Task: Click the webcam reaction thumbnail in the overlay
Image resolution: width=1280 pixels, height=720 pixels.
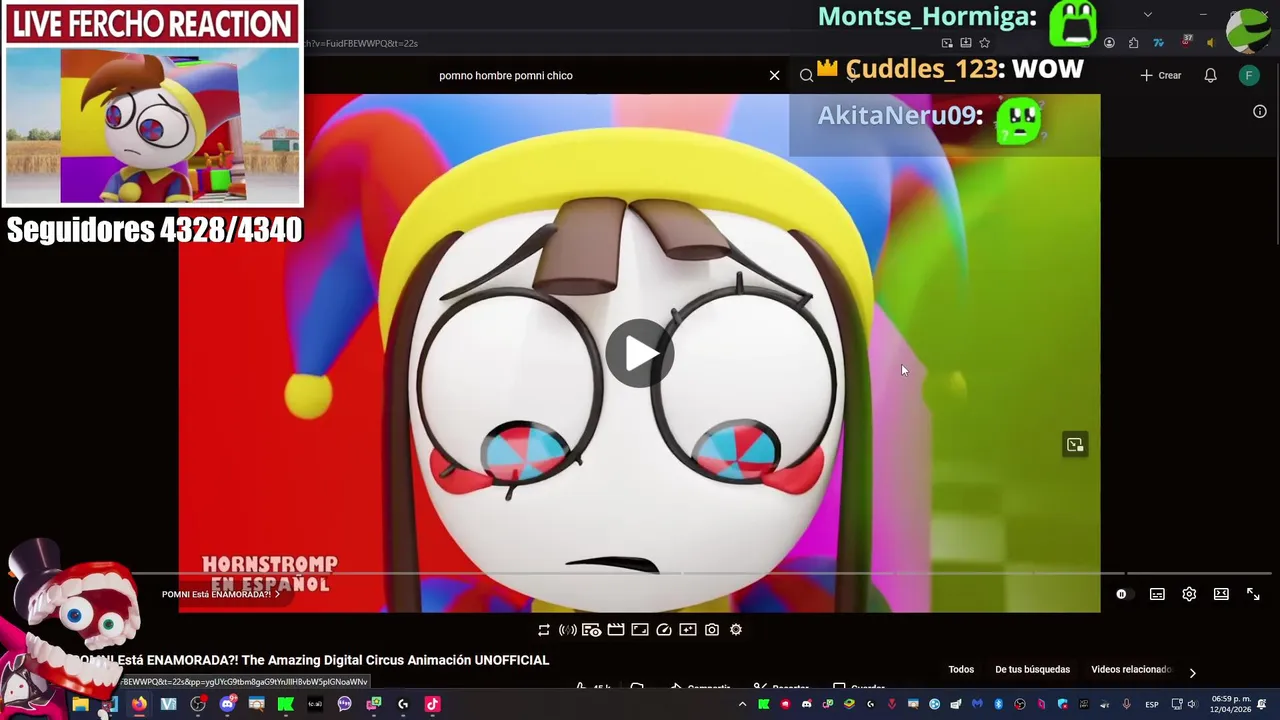Action: click(x=152, y=126)
